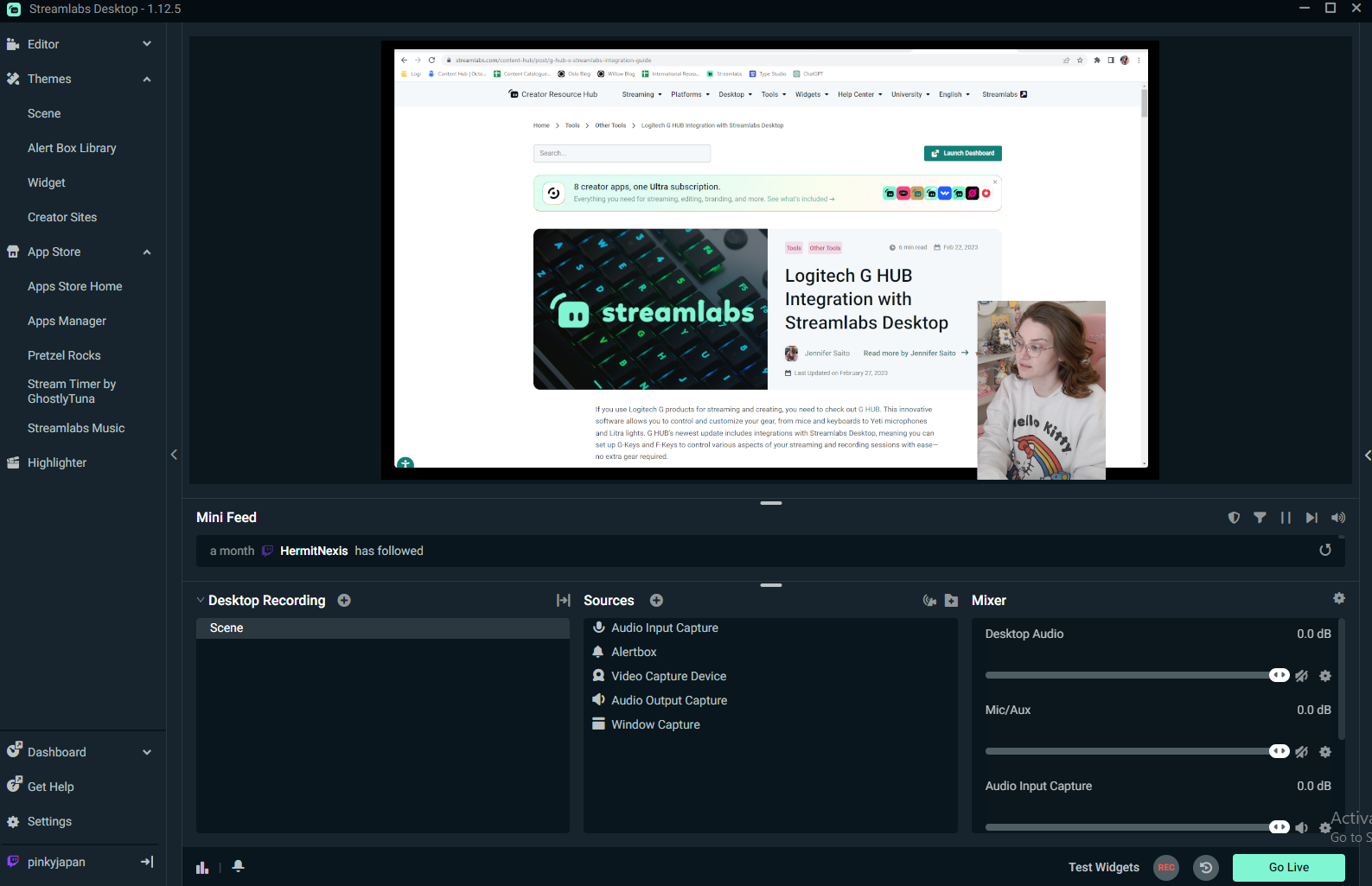Open Apps Store Home
Screen dimensions: 1372x886
(x=75, y=286)
